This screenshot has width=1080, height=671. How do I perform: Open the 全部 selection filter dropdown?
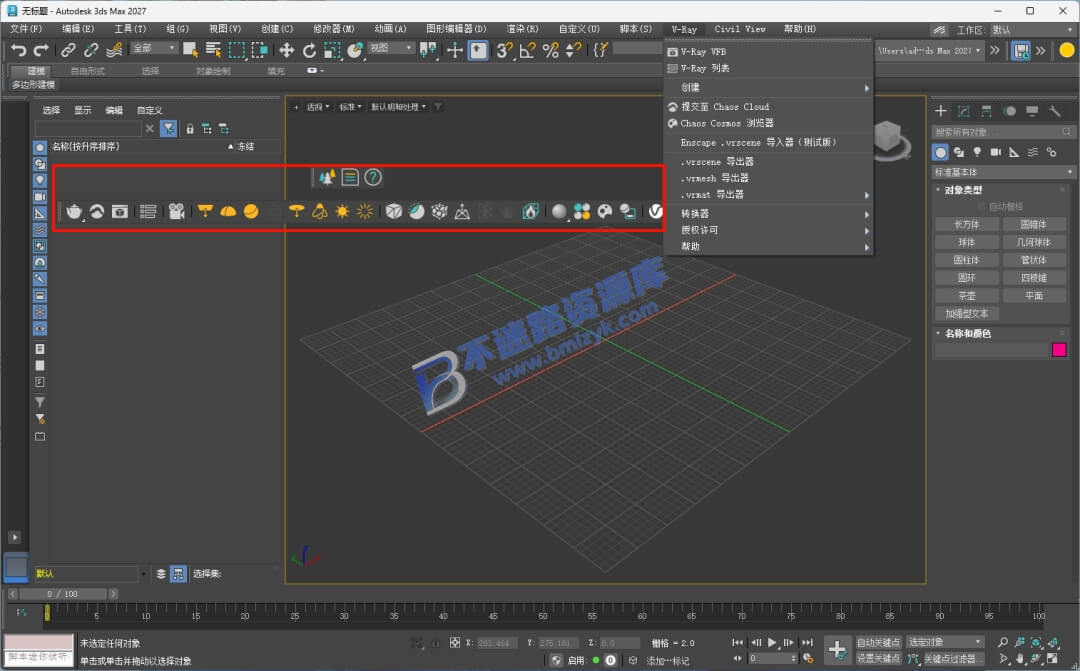coord(154,48)
